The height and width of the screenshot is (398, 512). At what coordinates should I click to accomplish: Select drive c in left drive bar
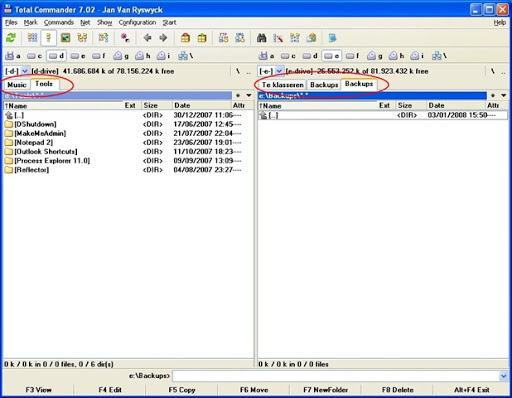(x=35, y=56)
